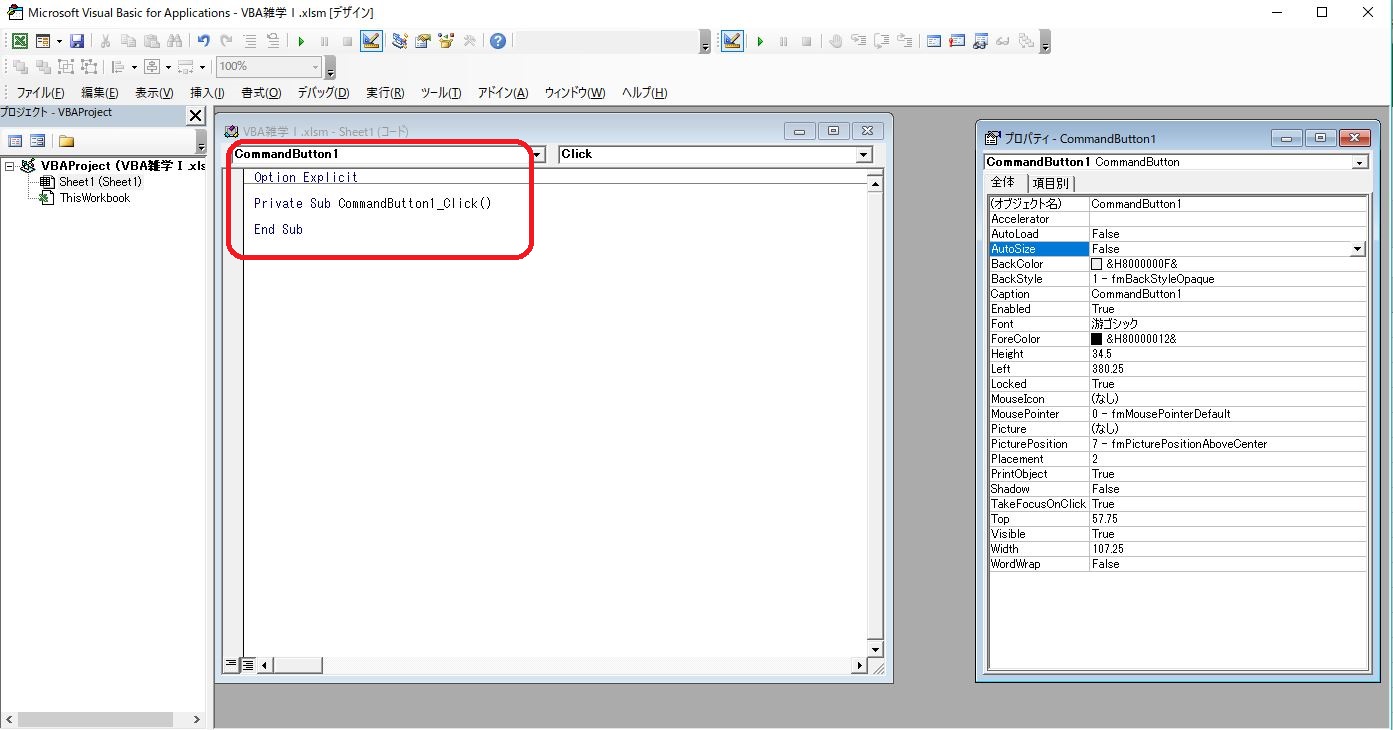Click the Project panel horizontal scrollbar right arrow
Image resolution: width=1393 pixels, height=730 pixels.
pos(196,719)
